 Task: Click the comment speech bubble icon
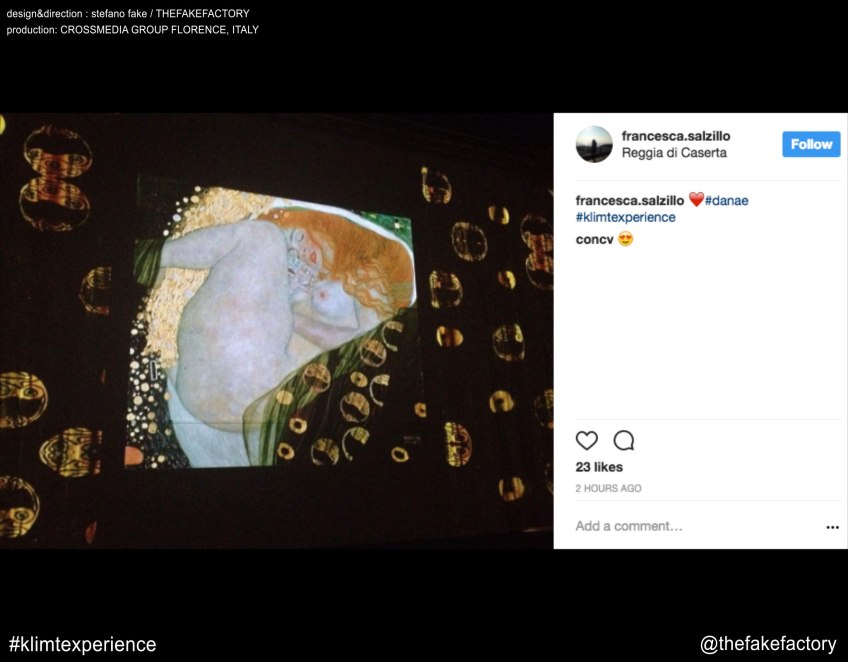tap(624, 440)
